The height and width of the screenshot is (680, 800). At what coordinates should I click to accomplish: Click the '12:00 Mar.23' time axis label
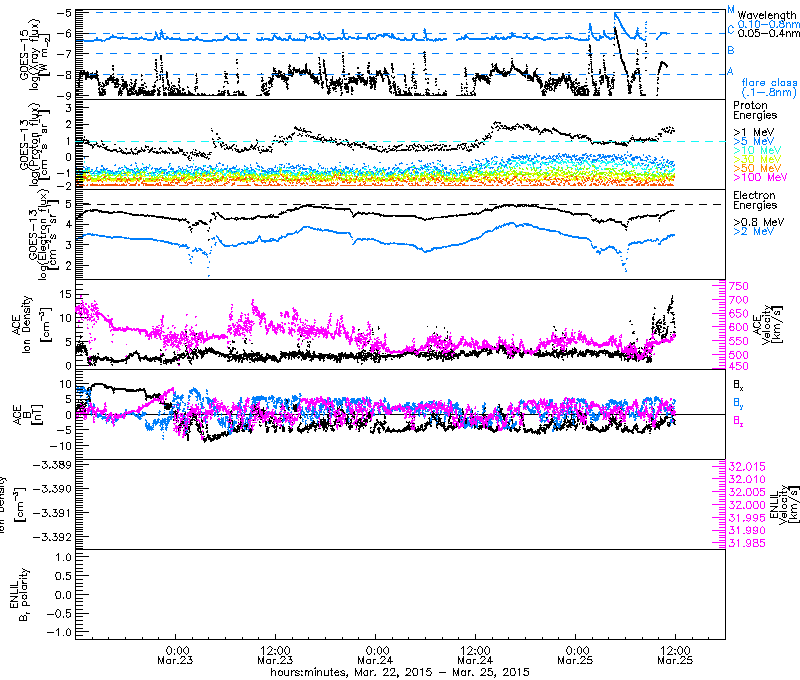[x=276, y=656]
